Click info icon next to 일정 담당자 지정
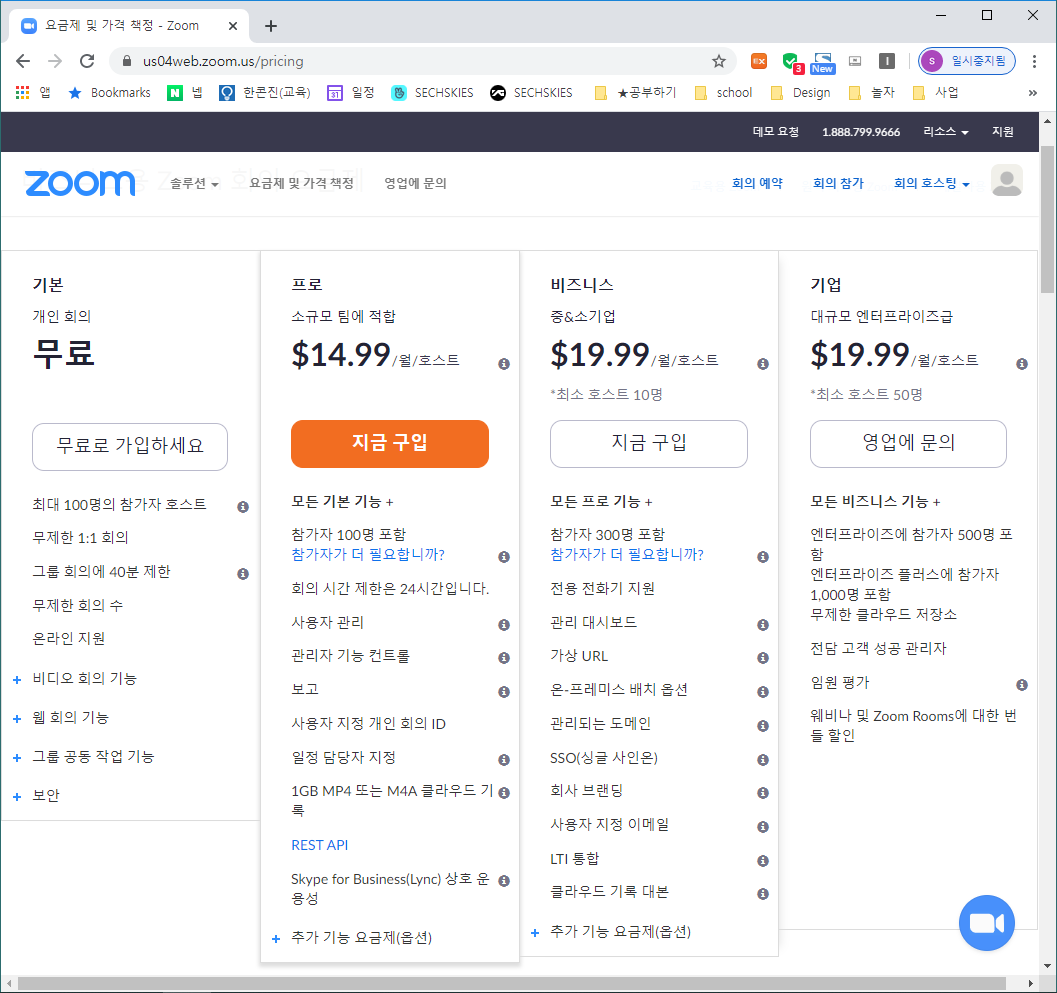This screenshot has height=993, width=1057. 504,760
